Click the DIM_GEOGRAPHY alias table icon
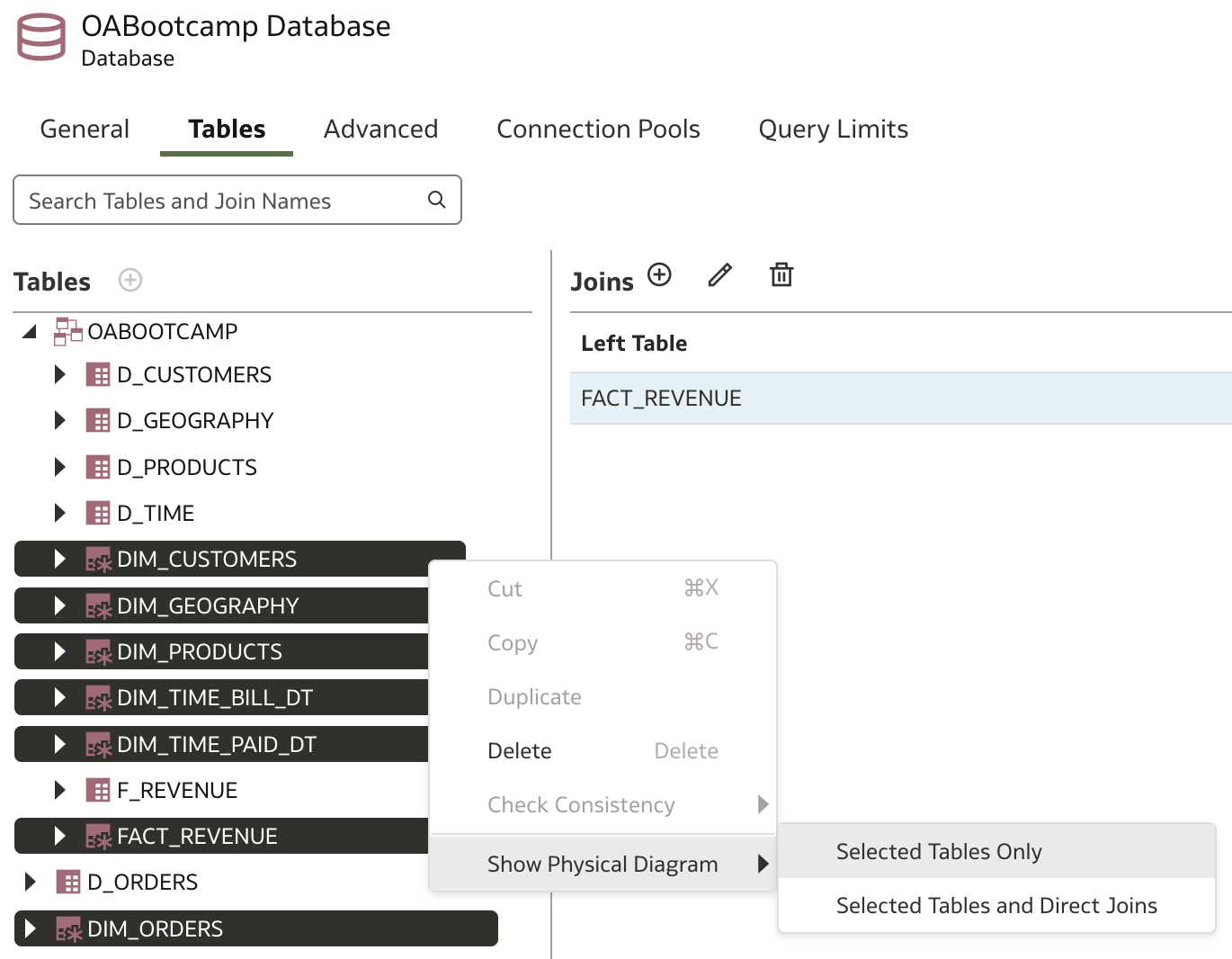This screenshot has width=1232, height=959. coord(98,606)
